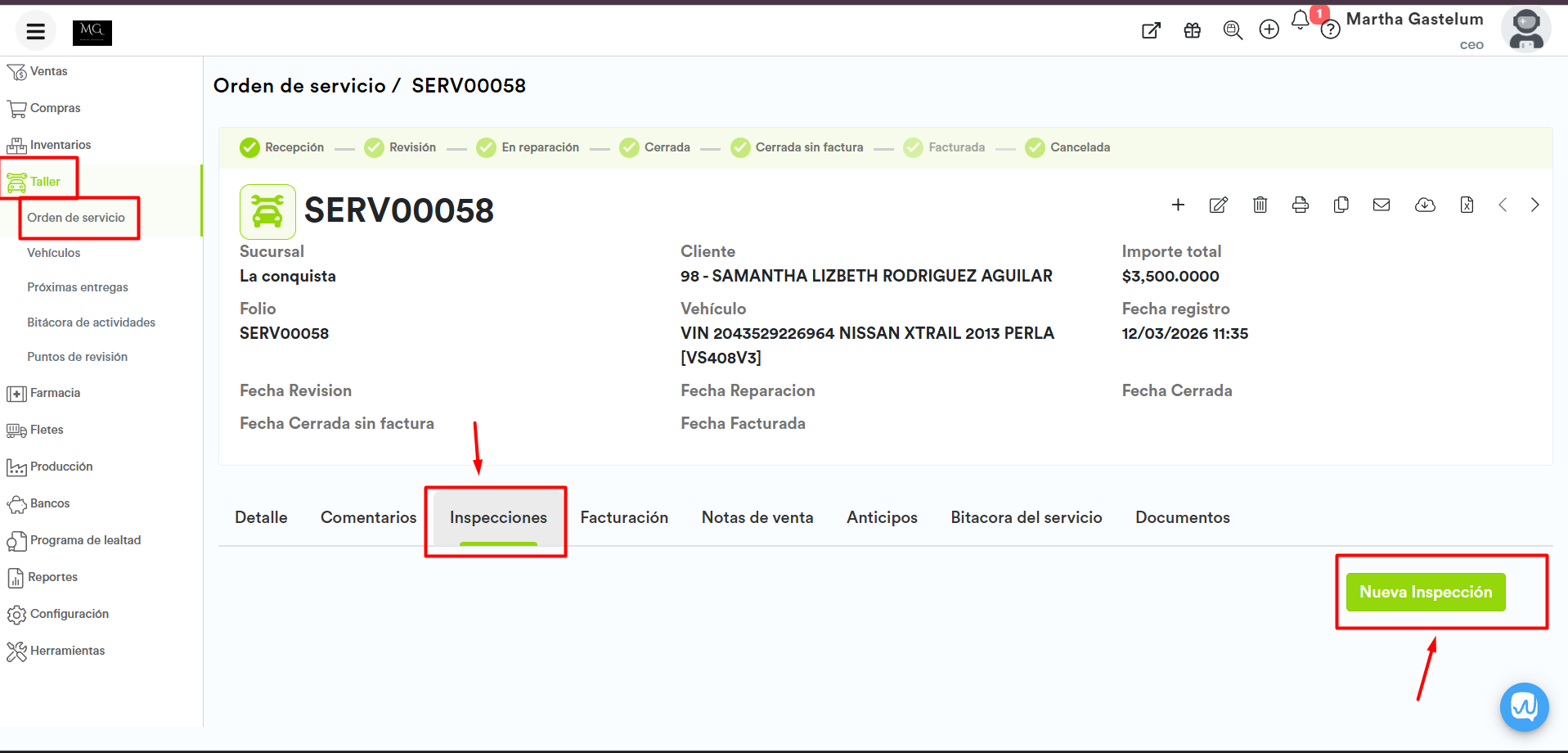Click the La conquista branch value
The height and width of the screenshot is (753, 1568).
pyautogui.click(x=288, y=276)
